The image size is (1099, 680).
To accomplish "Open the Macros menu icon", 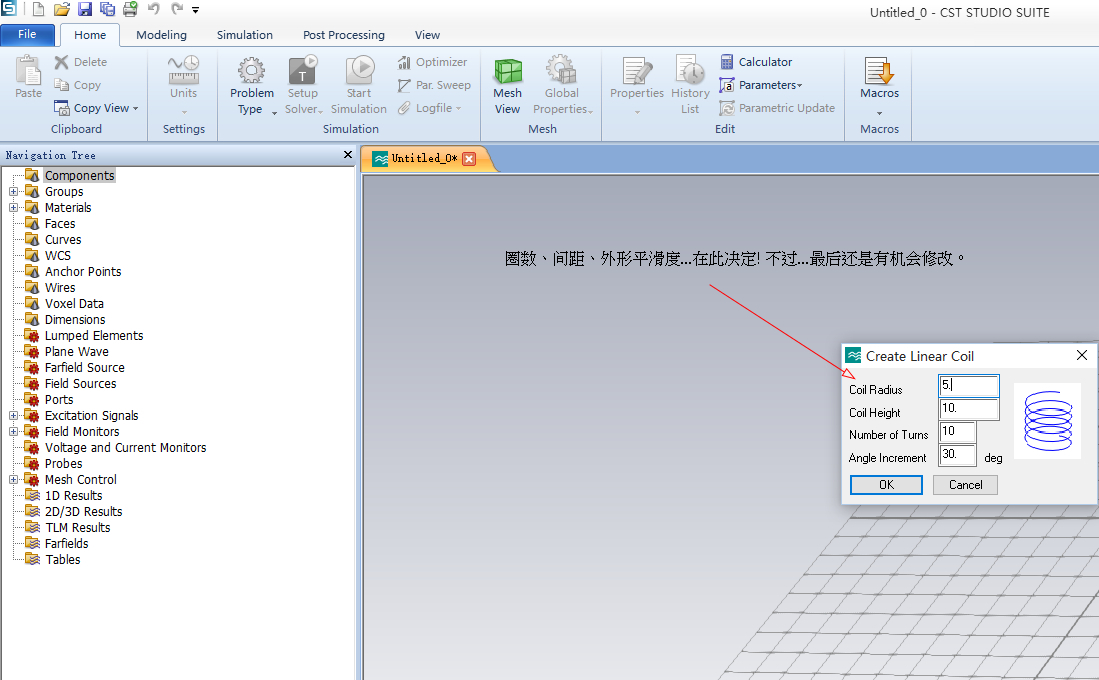I will click(x=880, y=71).
